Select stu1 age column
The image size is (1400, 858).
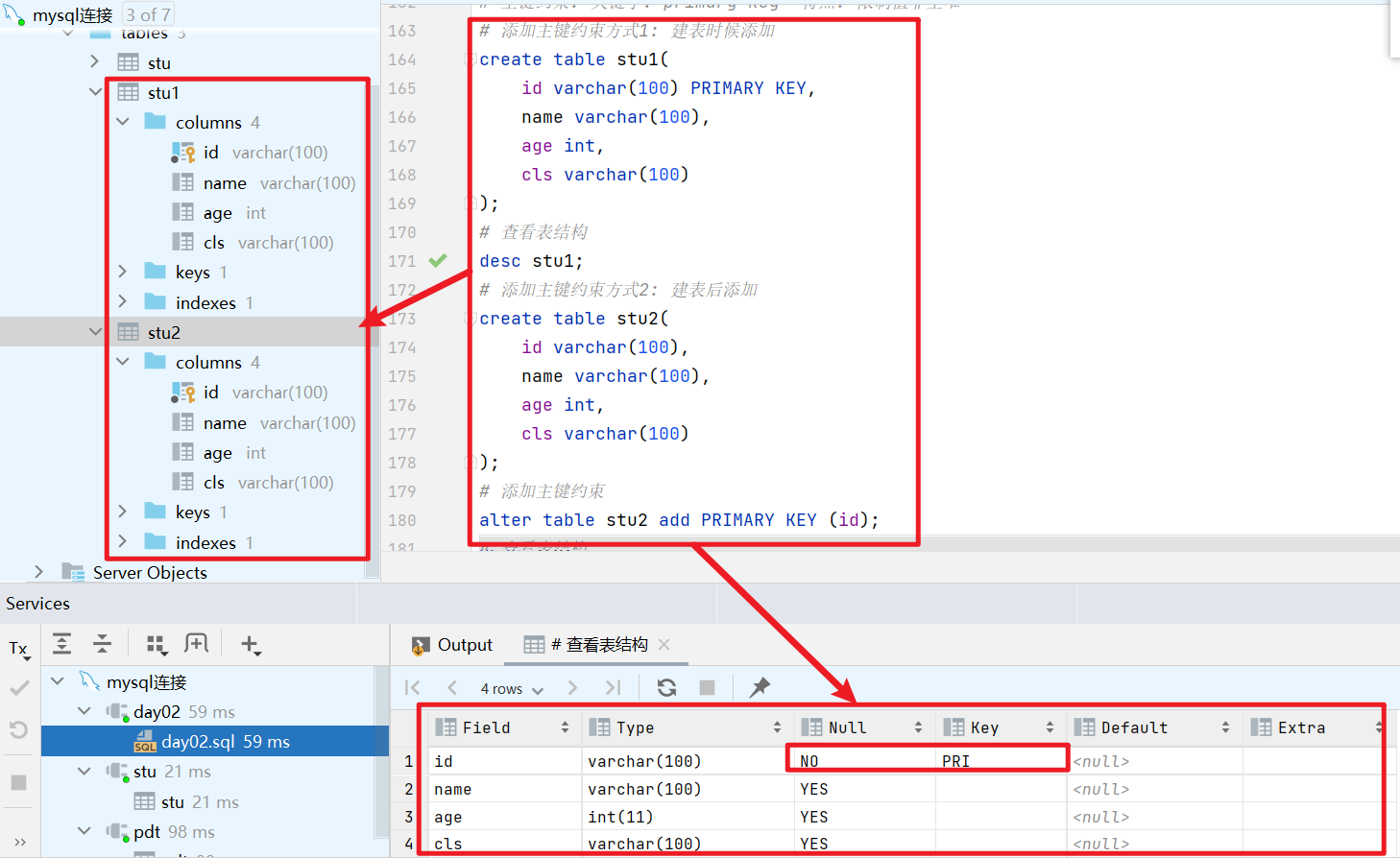point(219,212)
